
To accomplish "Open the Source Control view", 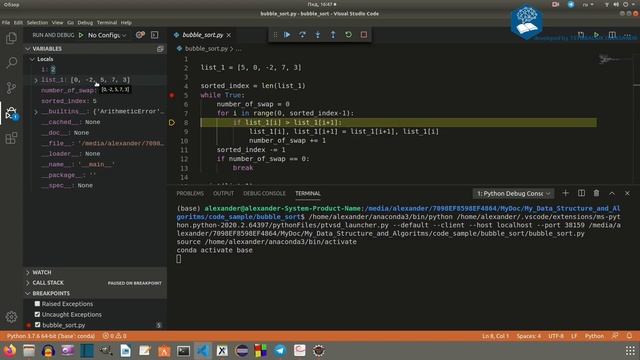I will coord(11,87).
